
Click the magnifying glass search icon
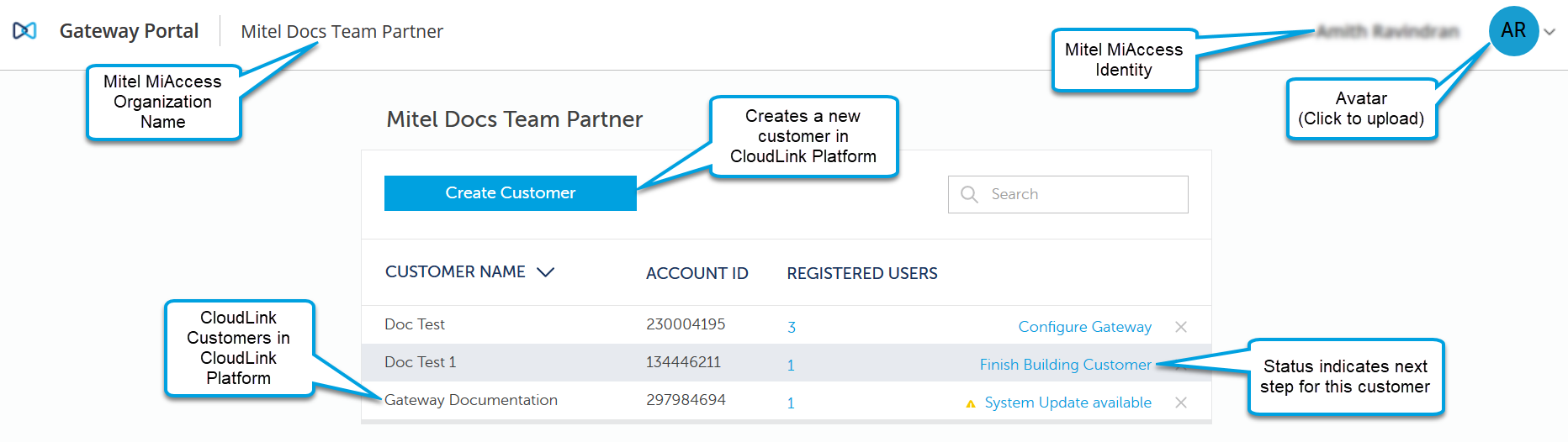pos(969,194)
